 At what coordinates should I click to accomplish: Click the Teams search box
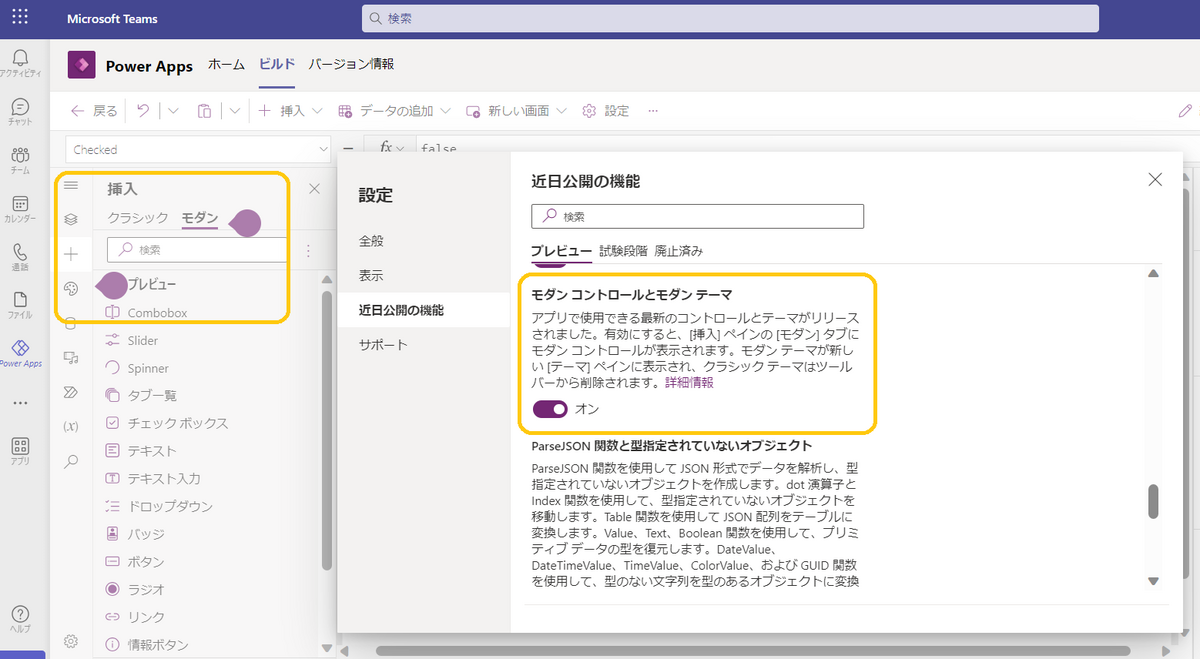(x=730, y=19)
